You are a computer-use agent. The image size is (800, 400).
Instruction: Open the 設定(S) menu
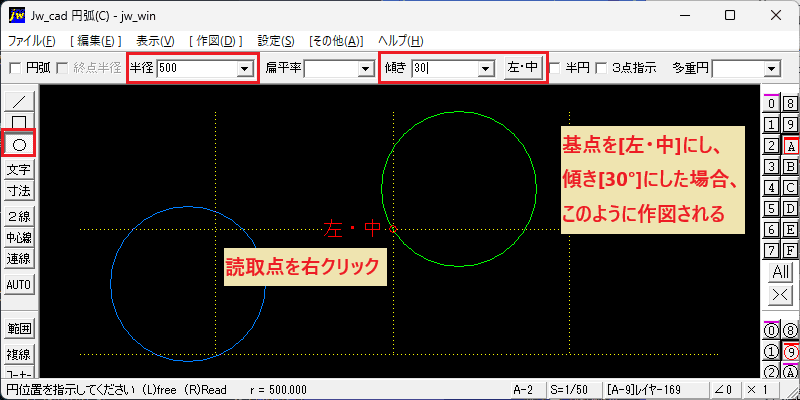276,41
